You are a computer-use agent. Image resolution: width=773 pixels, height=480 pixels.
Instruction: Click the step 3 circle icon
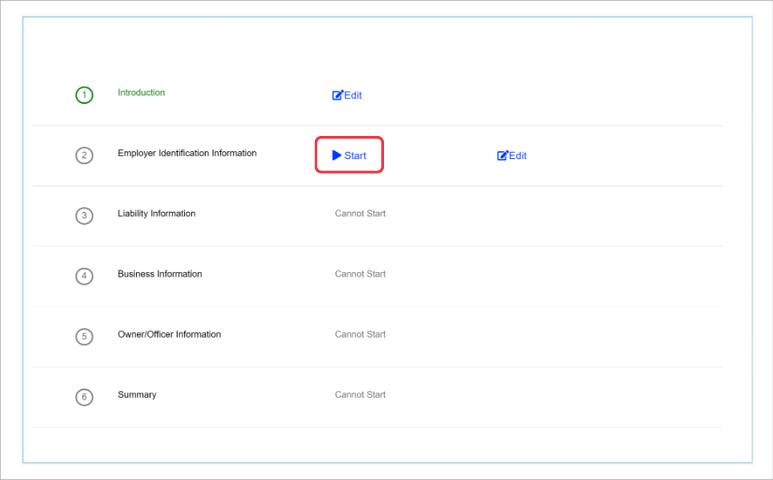coord(85,216)
